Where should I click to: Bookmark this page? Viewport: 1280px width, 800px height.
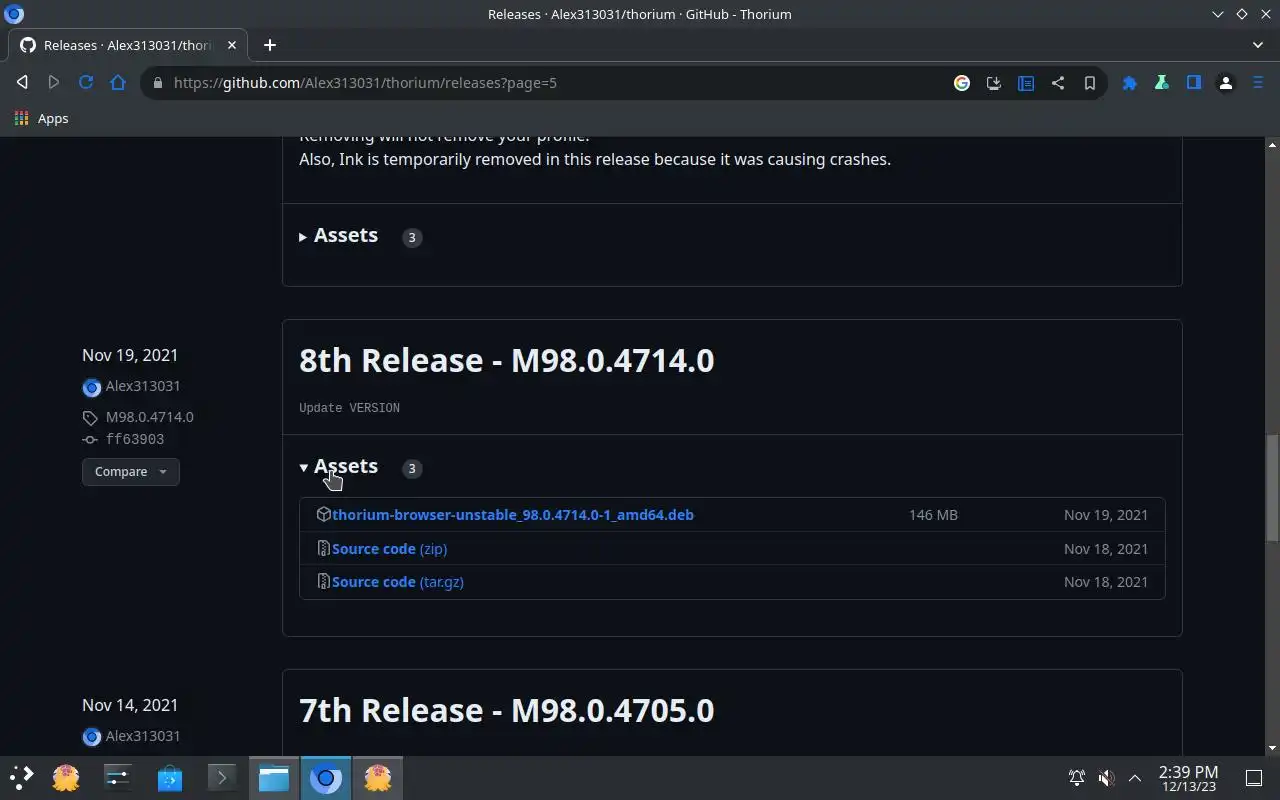pos(1090,83)
